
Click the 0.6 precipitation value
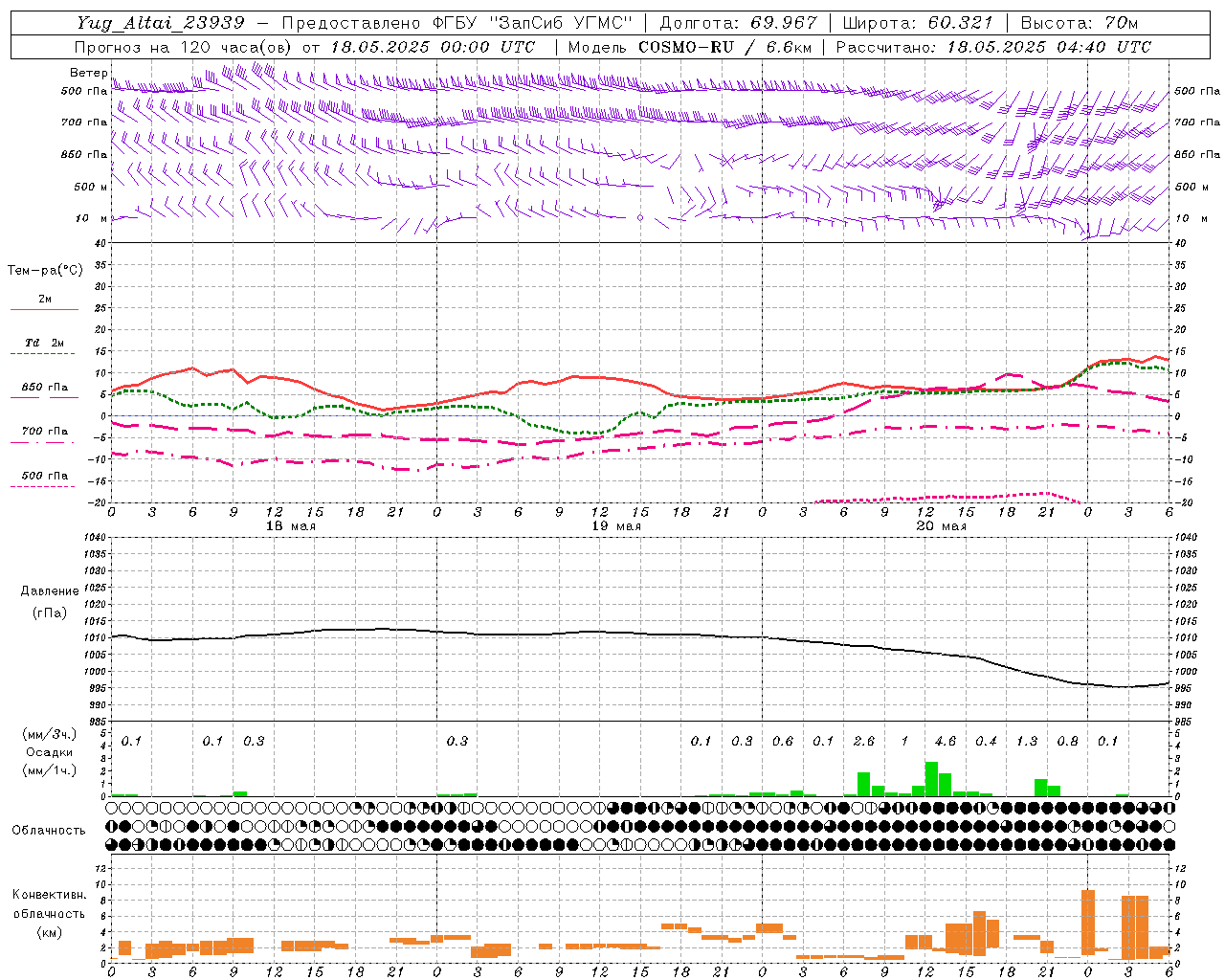(x=783, y=741)
